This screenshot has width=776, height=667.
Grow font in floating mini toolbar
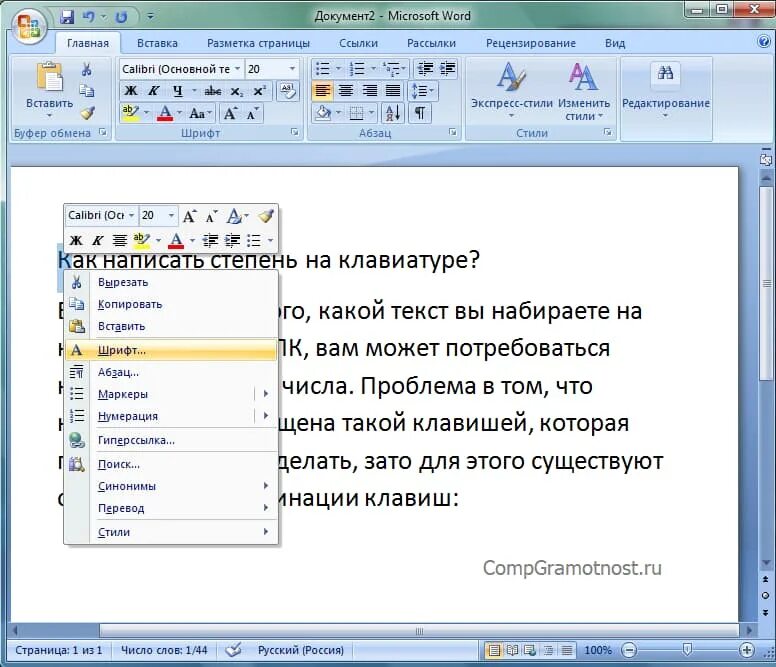190,216
